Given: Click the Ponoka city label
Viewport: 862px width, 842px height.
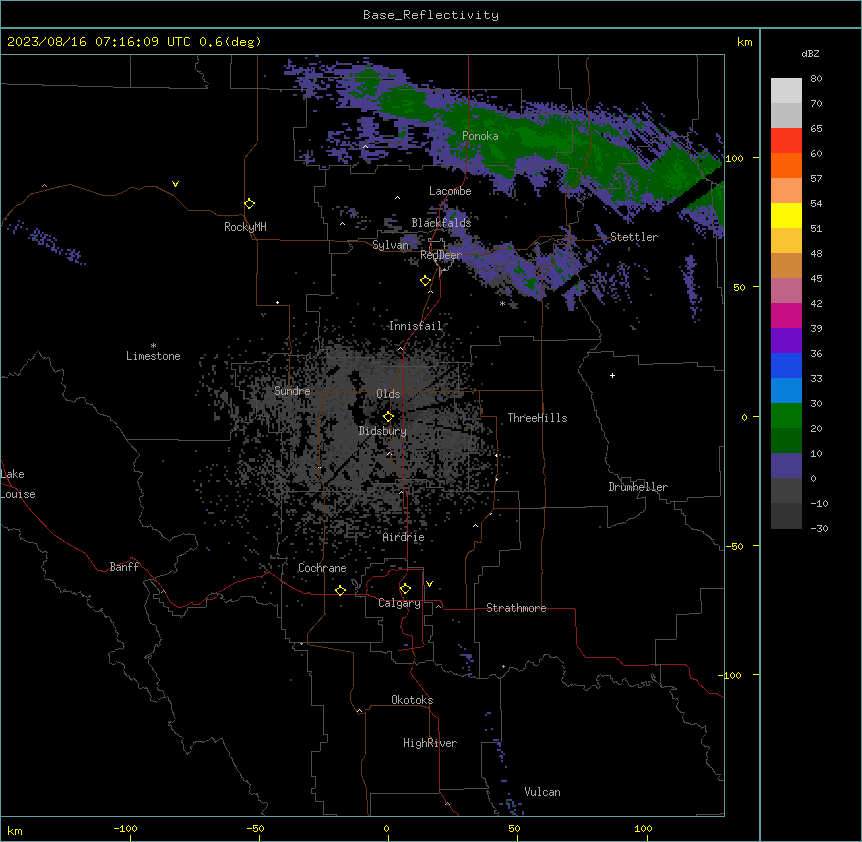Looking at the screenshot, I should click(x=480, y=136).
